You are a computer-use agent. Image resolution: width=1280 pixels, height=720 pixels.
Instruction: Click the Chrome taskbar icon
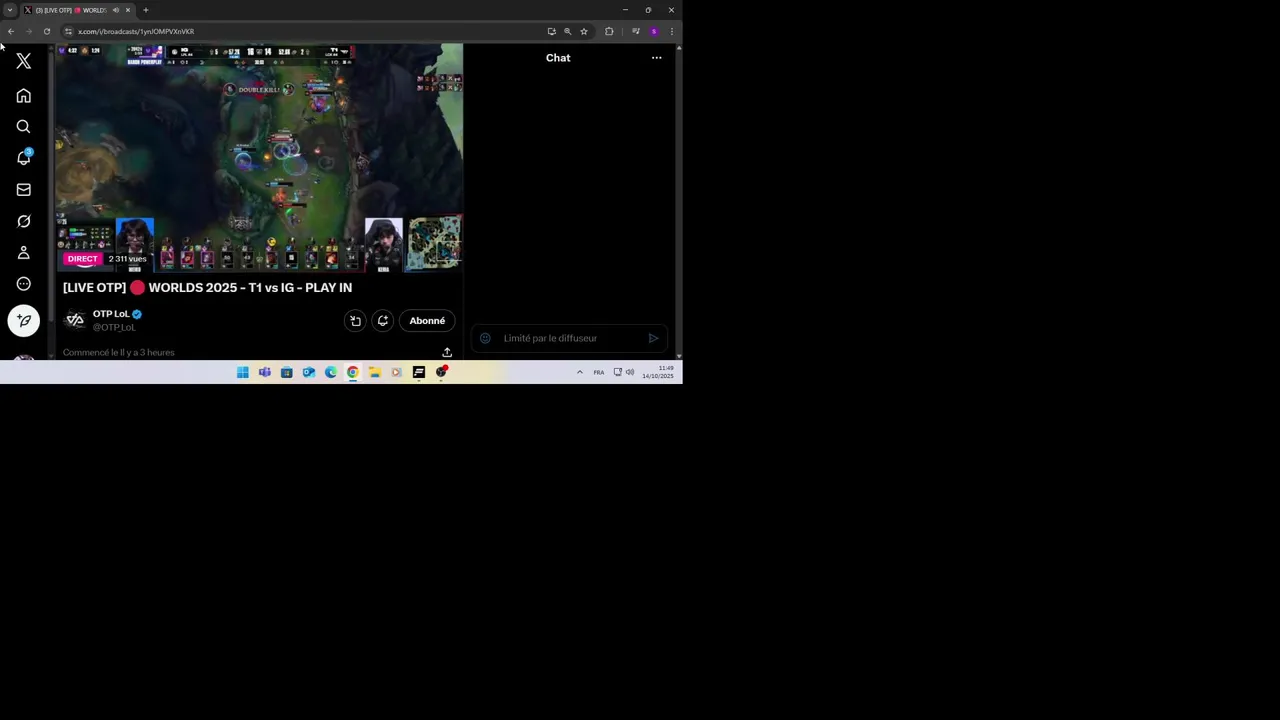point(353,372)
